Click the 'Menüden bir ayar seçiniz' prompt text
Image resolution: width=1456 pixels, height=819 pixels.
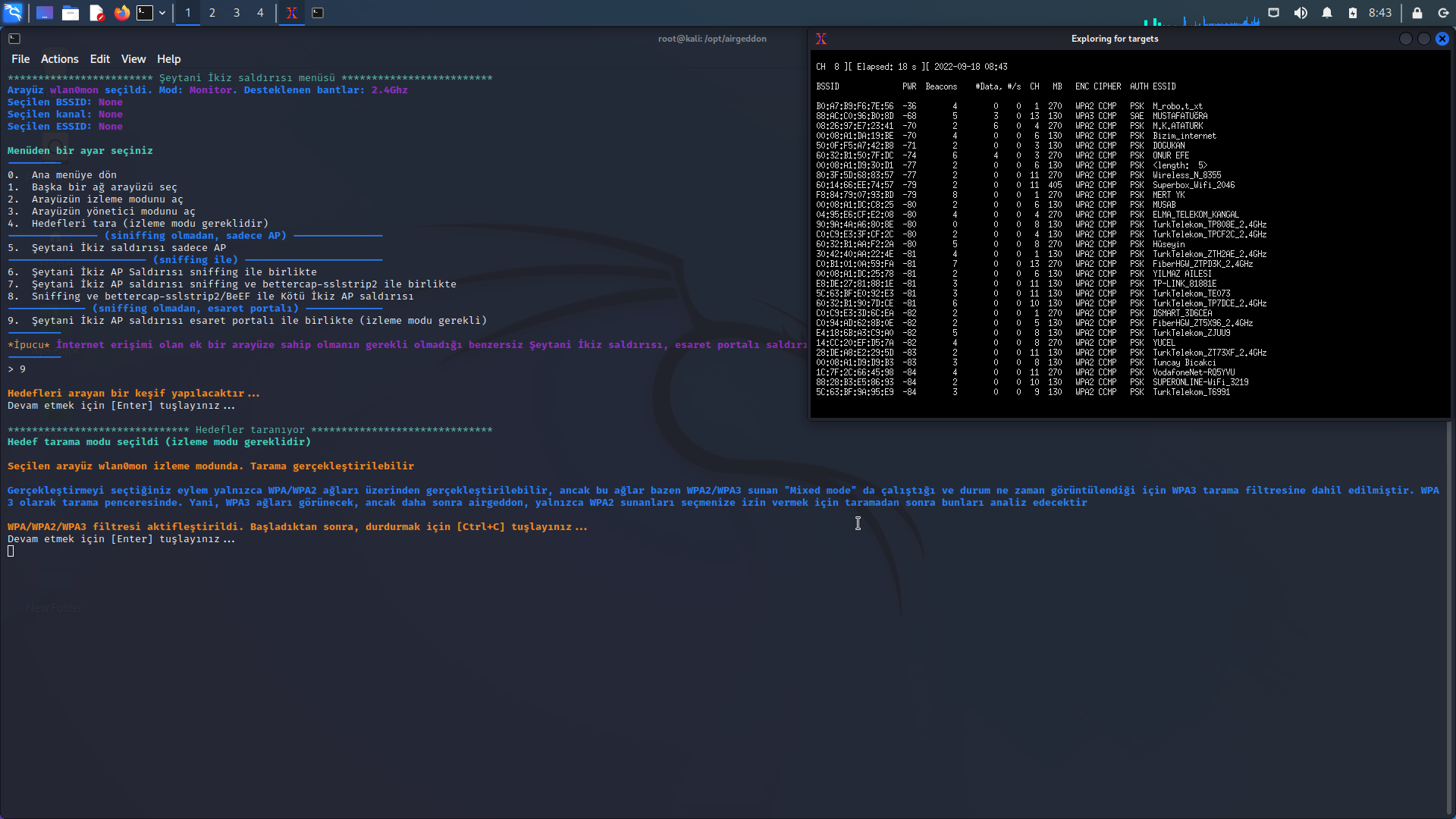coord(80,151)
